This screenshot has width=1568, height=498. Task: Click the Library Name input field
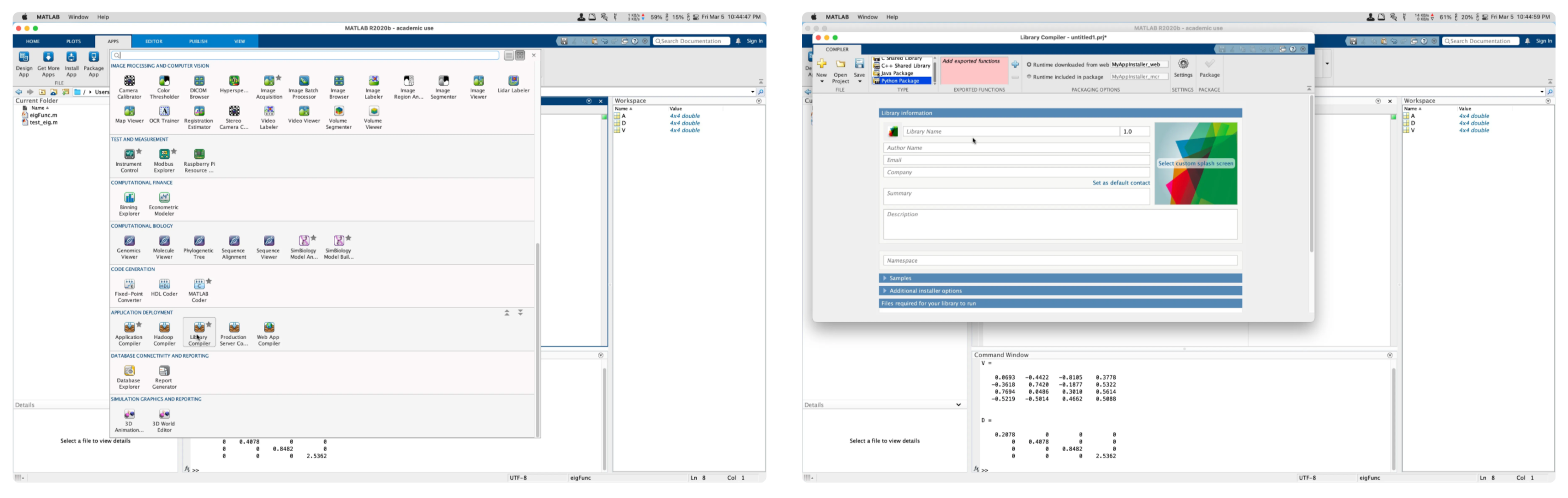pyautogui.click(x=1011, y=132)
